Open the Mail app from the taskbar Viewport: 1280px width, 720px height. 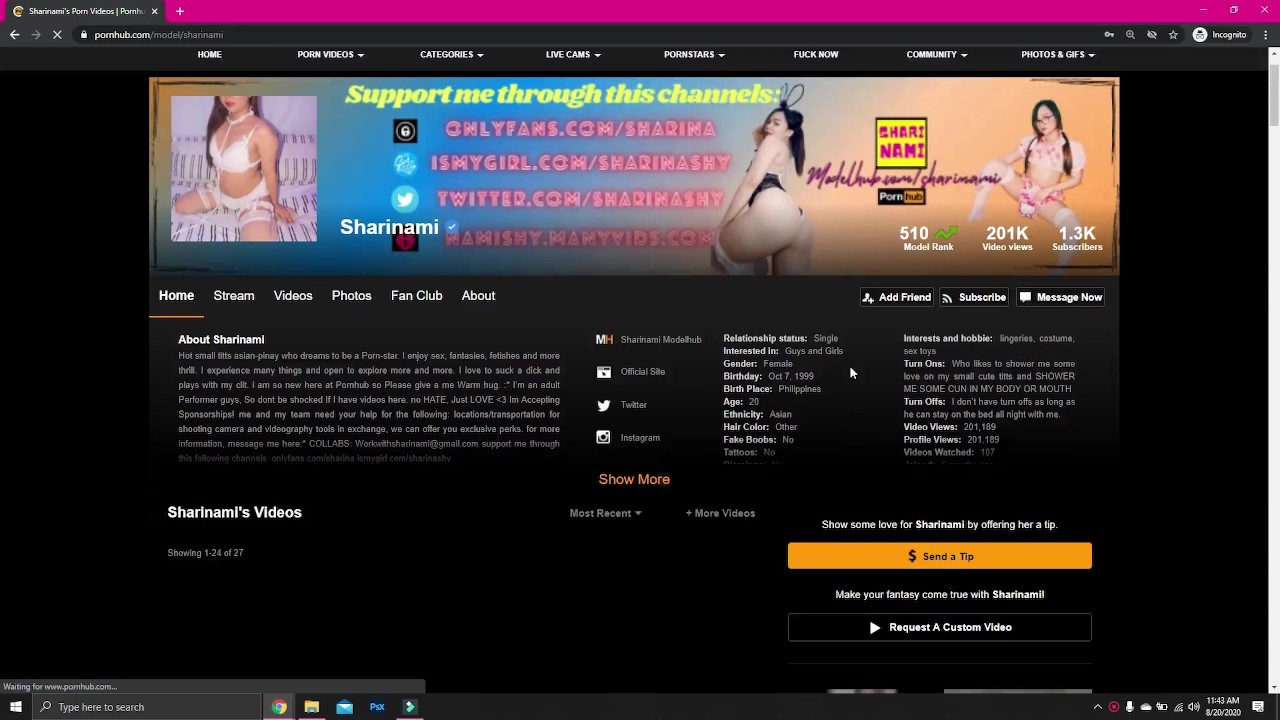[344, 707]
